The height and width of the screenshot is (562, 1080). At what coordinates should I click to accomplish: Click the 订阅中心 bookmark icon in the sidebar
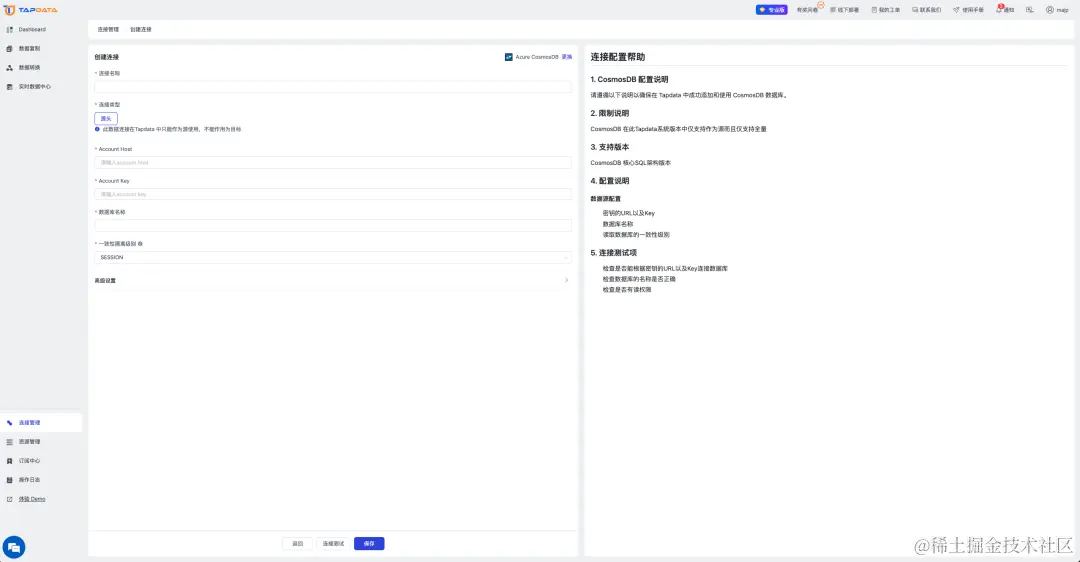click(x=10, y=461)
